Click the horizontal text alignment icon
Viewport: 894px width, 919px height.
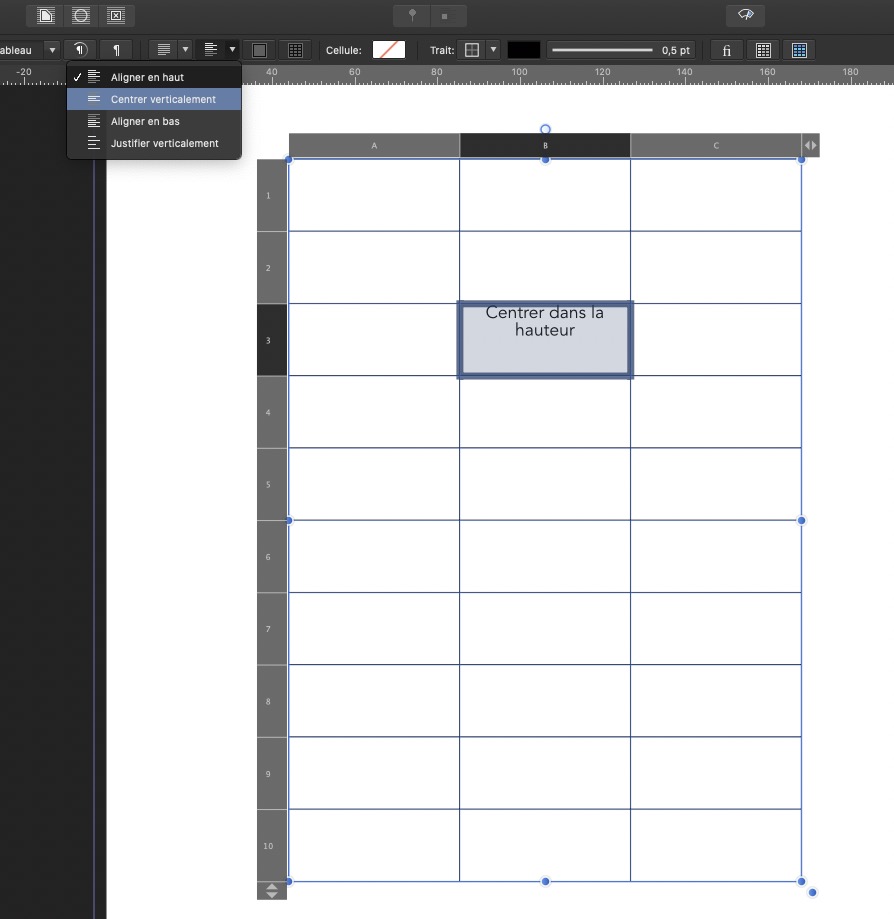(164, 50)
